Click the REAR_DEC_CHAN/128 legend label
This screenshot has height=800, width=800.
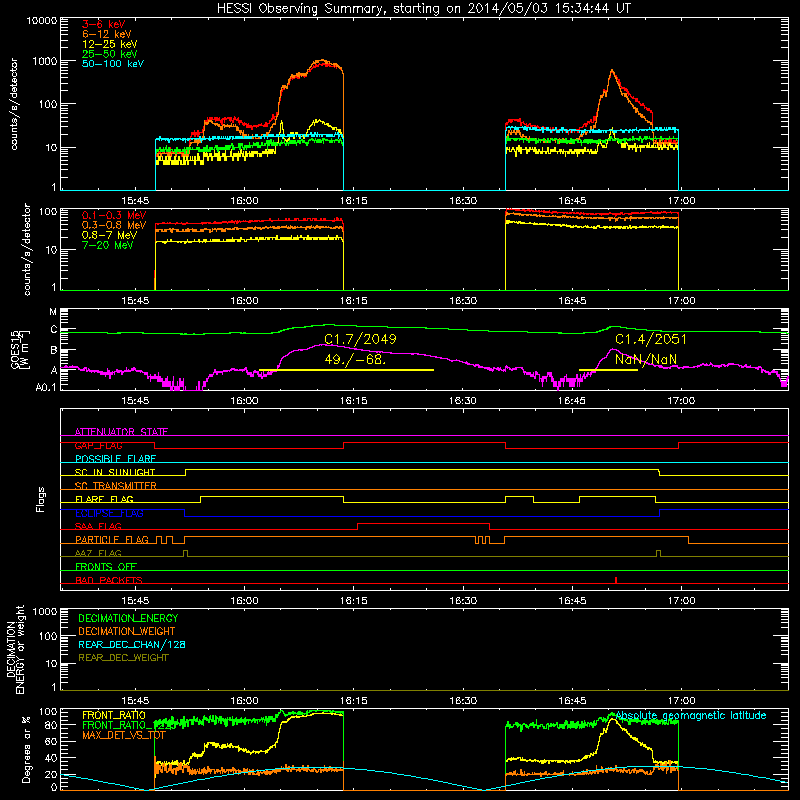click(x=132, y=644)
